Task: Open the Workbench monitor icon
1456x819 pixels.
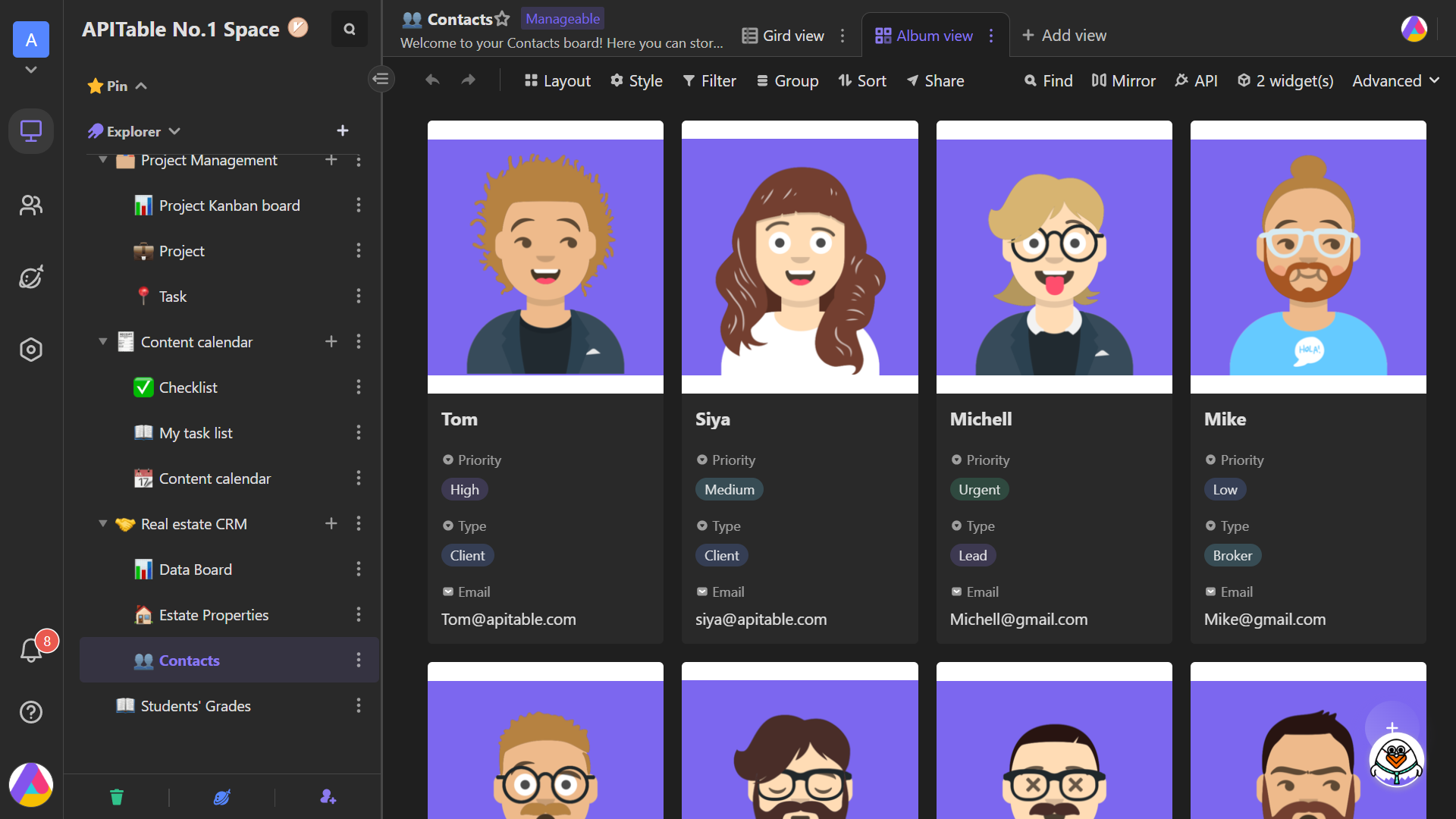Action: 31,131
